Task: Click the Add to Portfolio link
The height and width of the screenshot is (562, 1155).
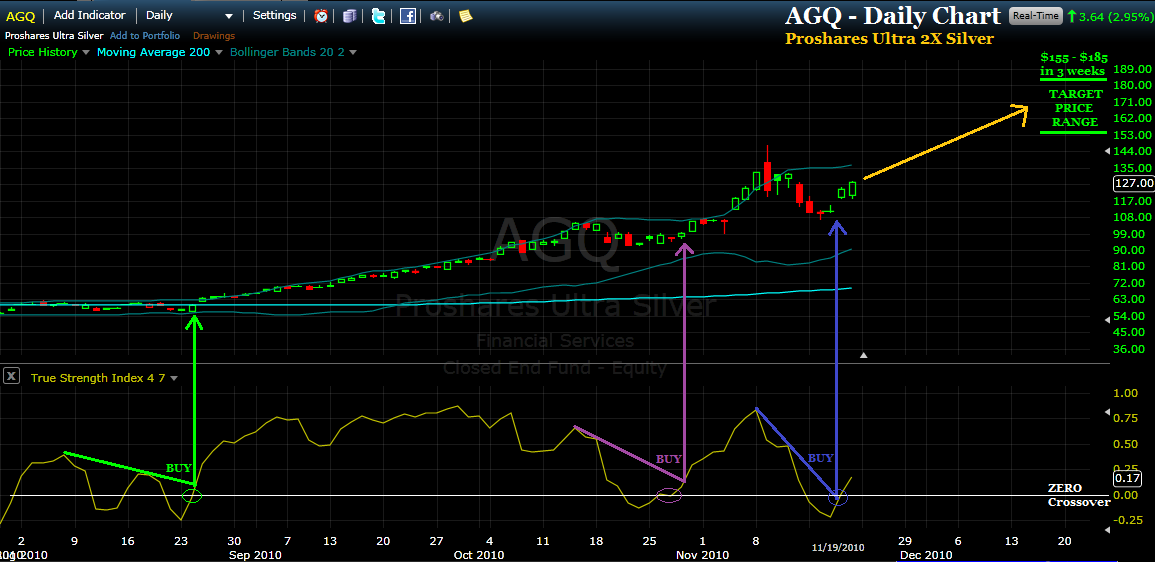Action: pos(147,35)
